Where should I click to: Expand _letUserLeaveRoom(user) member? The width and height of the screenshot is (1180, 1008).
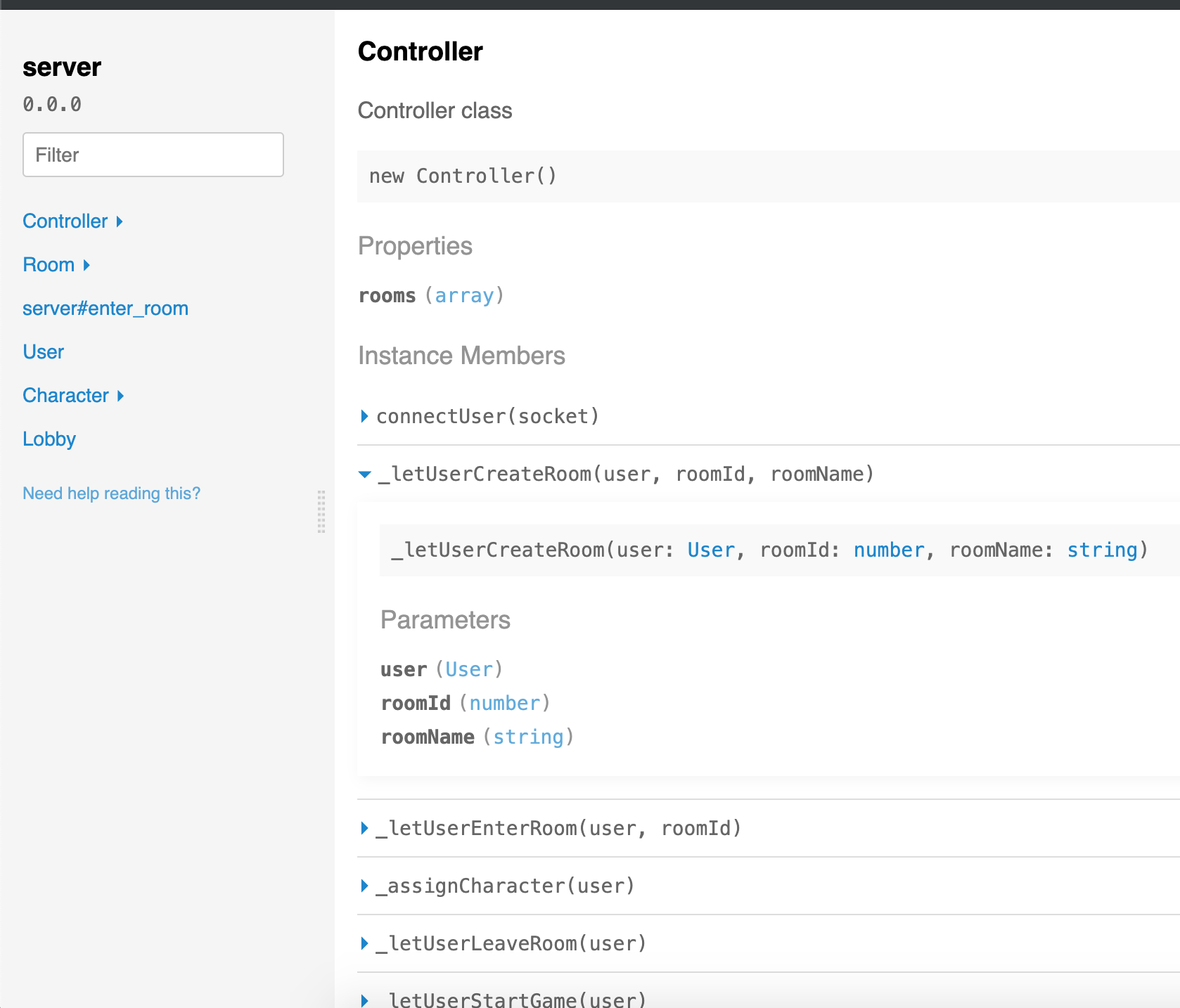(364, 943)
